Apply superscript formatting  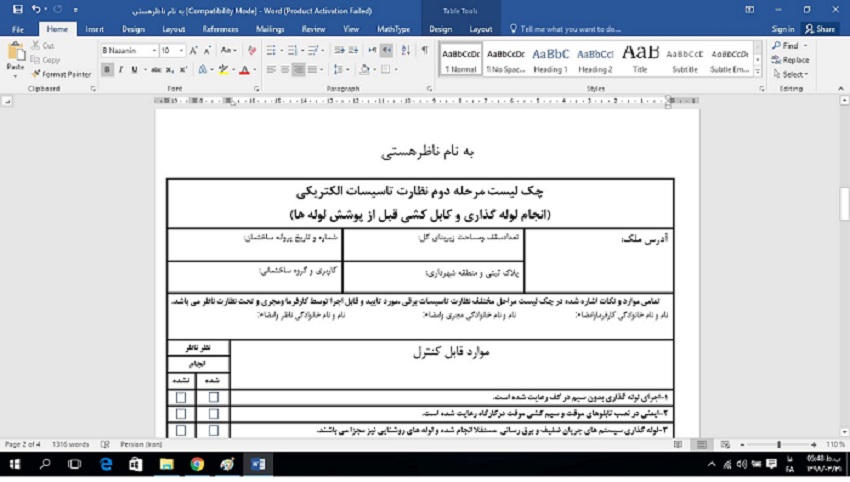[183, 69]
